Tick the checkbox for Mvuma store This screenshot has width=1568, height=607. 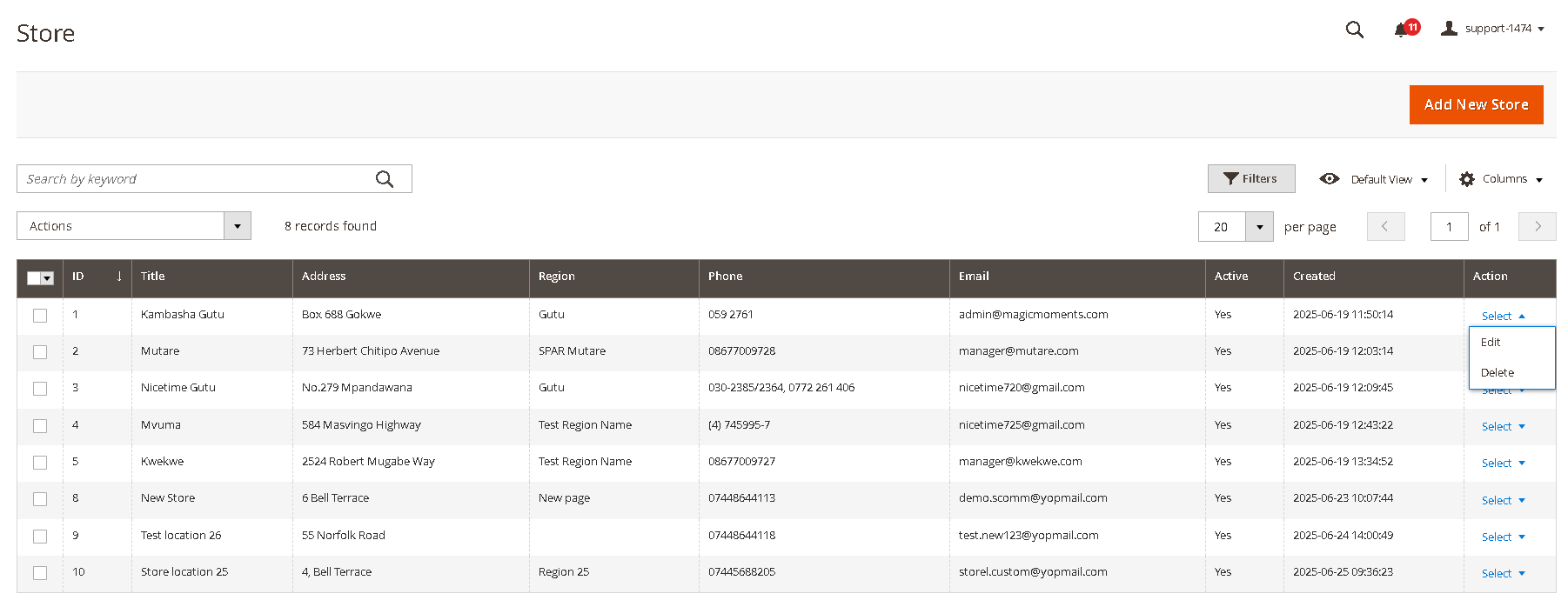40,426
